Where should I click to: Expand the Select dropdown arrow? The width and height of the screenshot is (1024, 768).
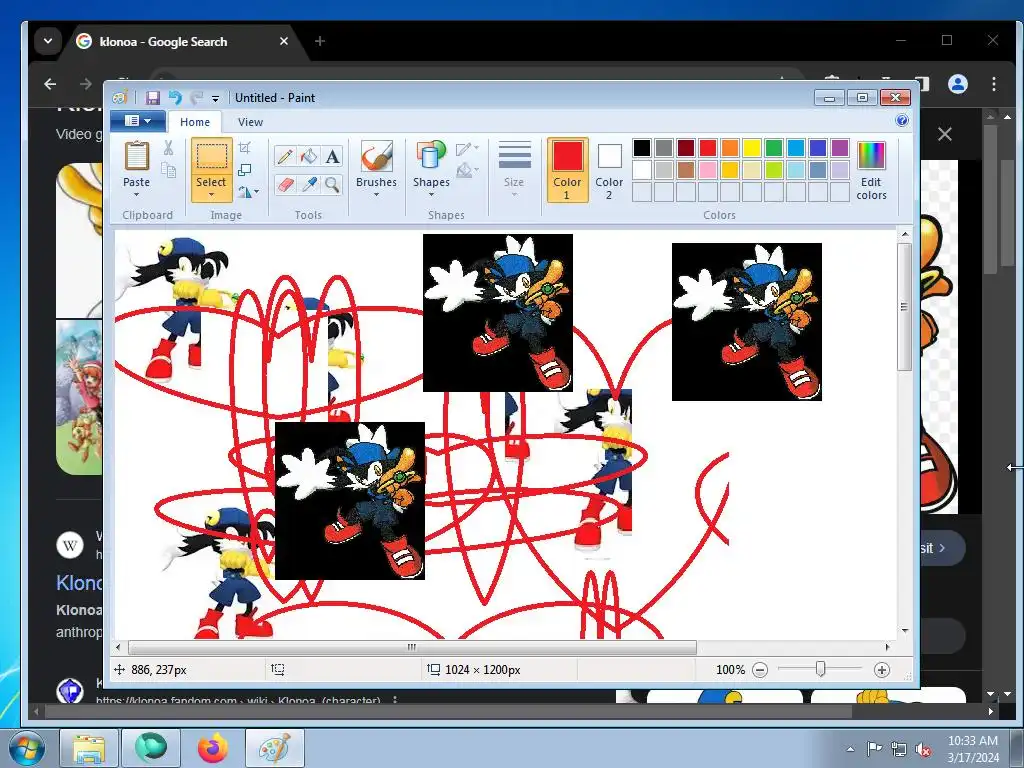coord(211,195)
